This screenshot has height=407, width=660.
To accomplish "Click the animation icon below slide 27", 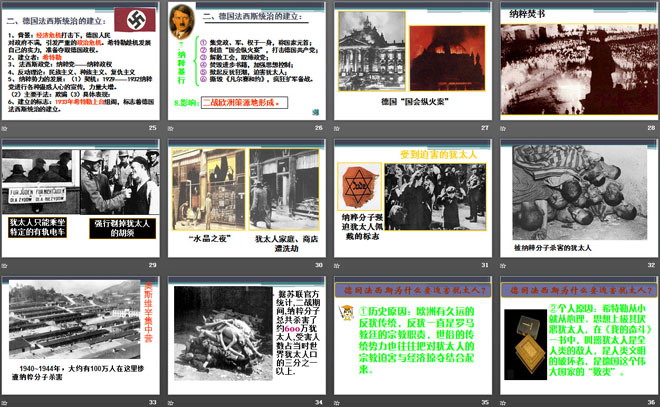I will 337,128.
